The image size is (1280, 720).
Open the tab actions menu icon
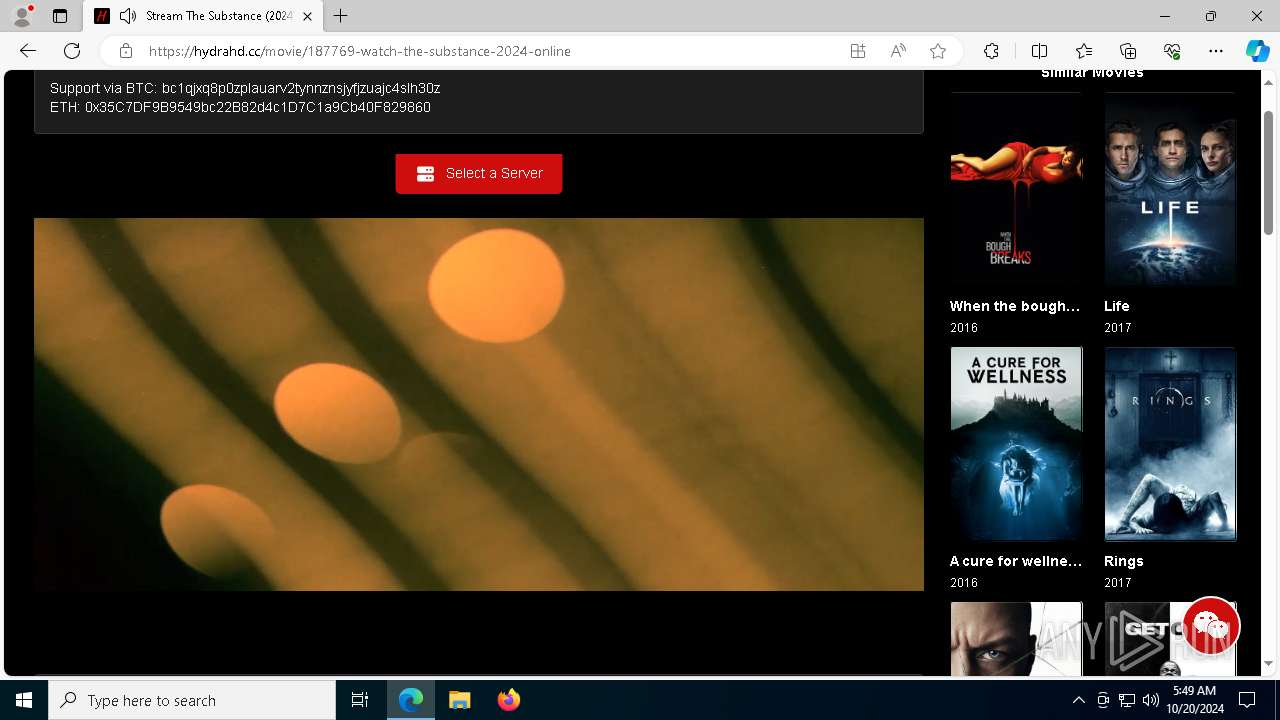pos(60,16)
